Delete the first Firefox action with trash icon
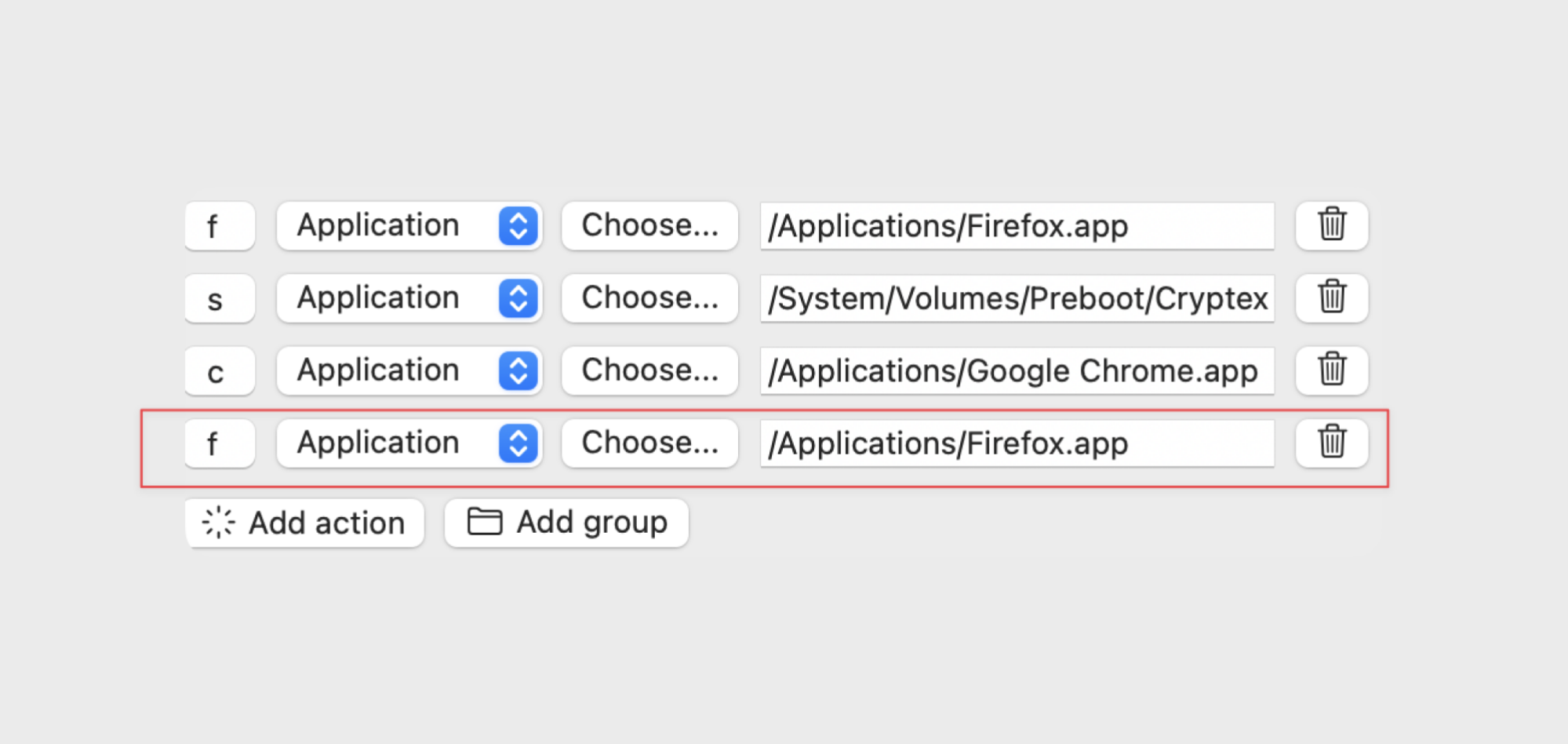Viewport: 1568px width, 744px height. coord(1331,225)
